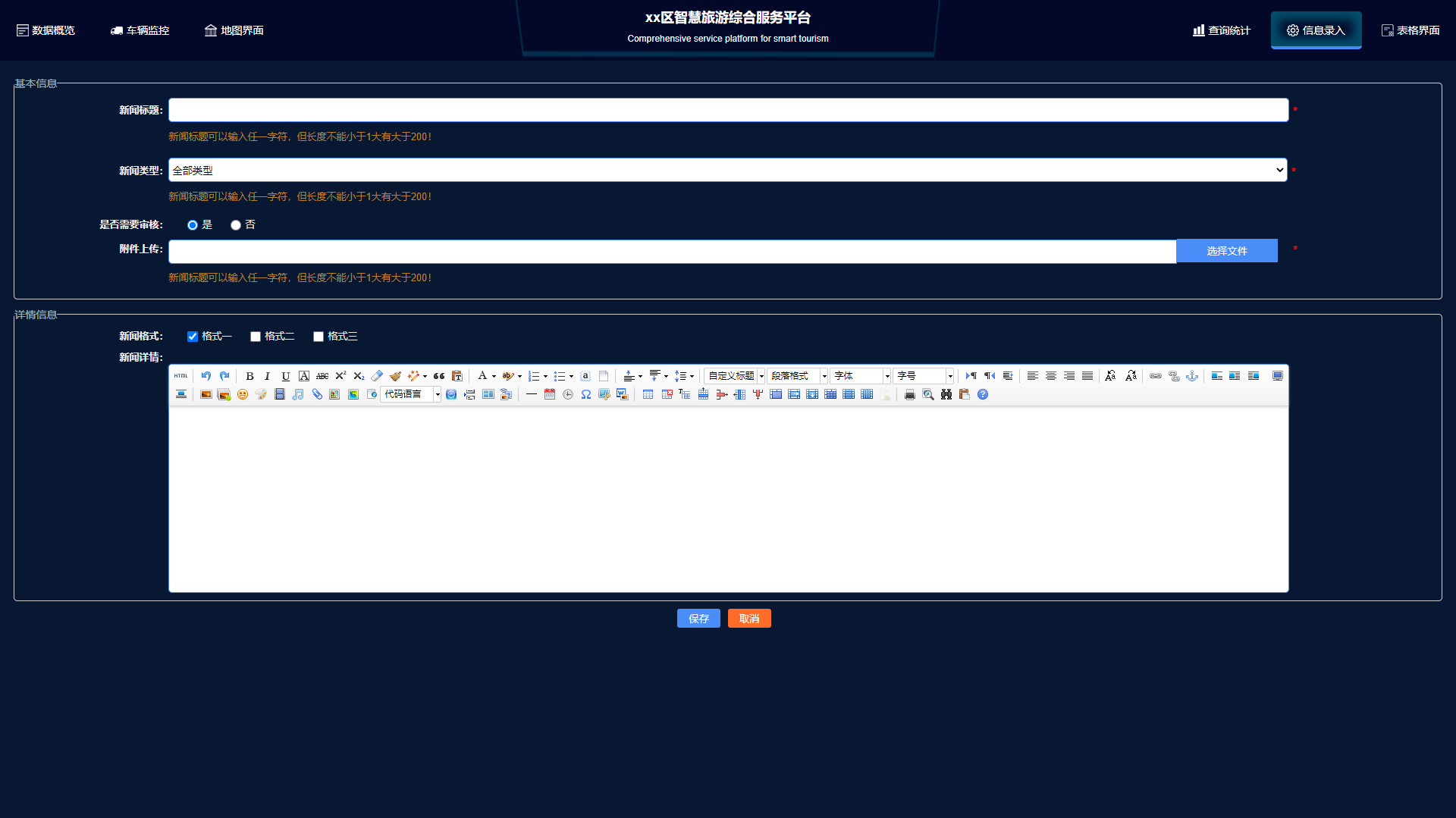Screen dimensions: 1456x818
Task: Attach a file with the paperclip icon
Action: click(316, 394)
